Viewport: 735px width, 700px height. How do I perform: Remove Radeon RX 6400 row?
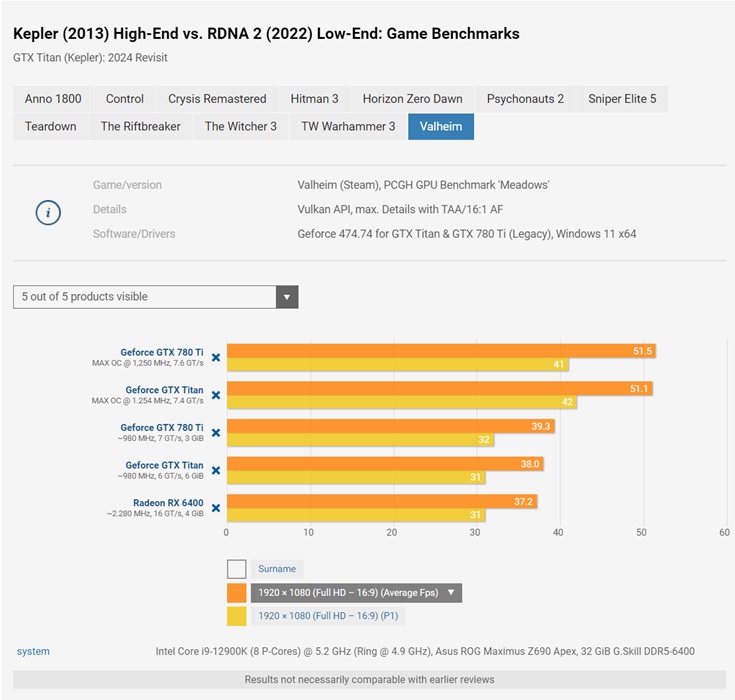pyautogui.click(x=216, y=508)
